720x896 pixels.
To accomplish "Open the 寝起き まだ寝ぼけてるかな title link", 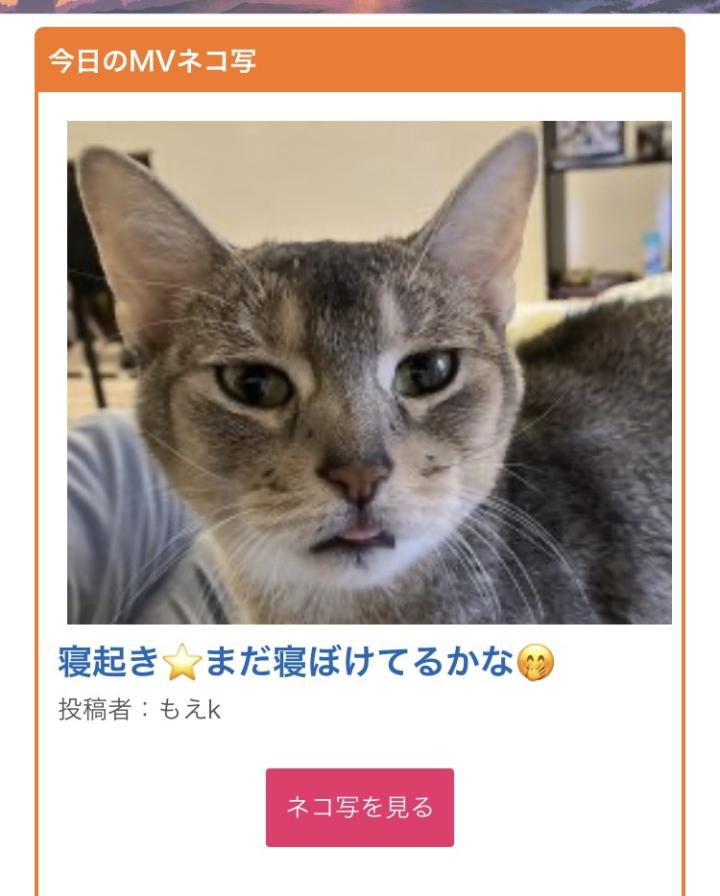I will [306, 661].
